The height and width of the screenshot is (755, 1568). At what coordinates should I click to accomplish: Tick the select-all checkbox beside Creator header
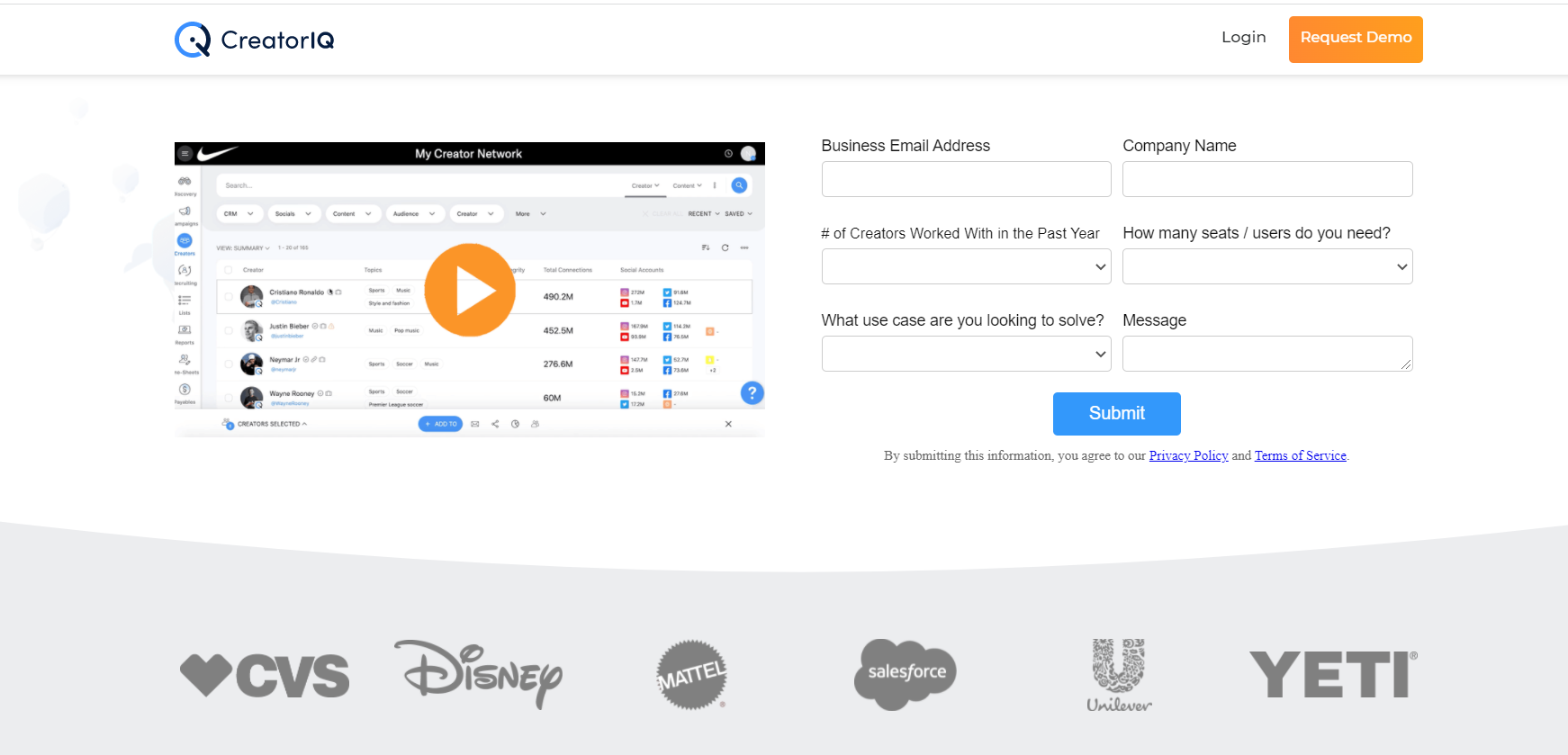pyautogui.click(x=229, y=270)
